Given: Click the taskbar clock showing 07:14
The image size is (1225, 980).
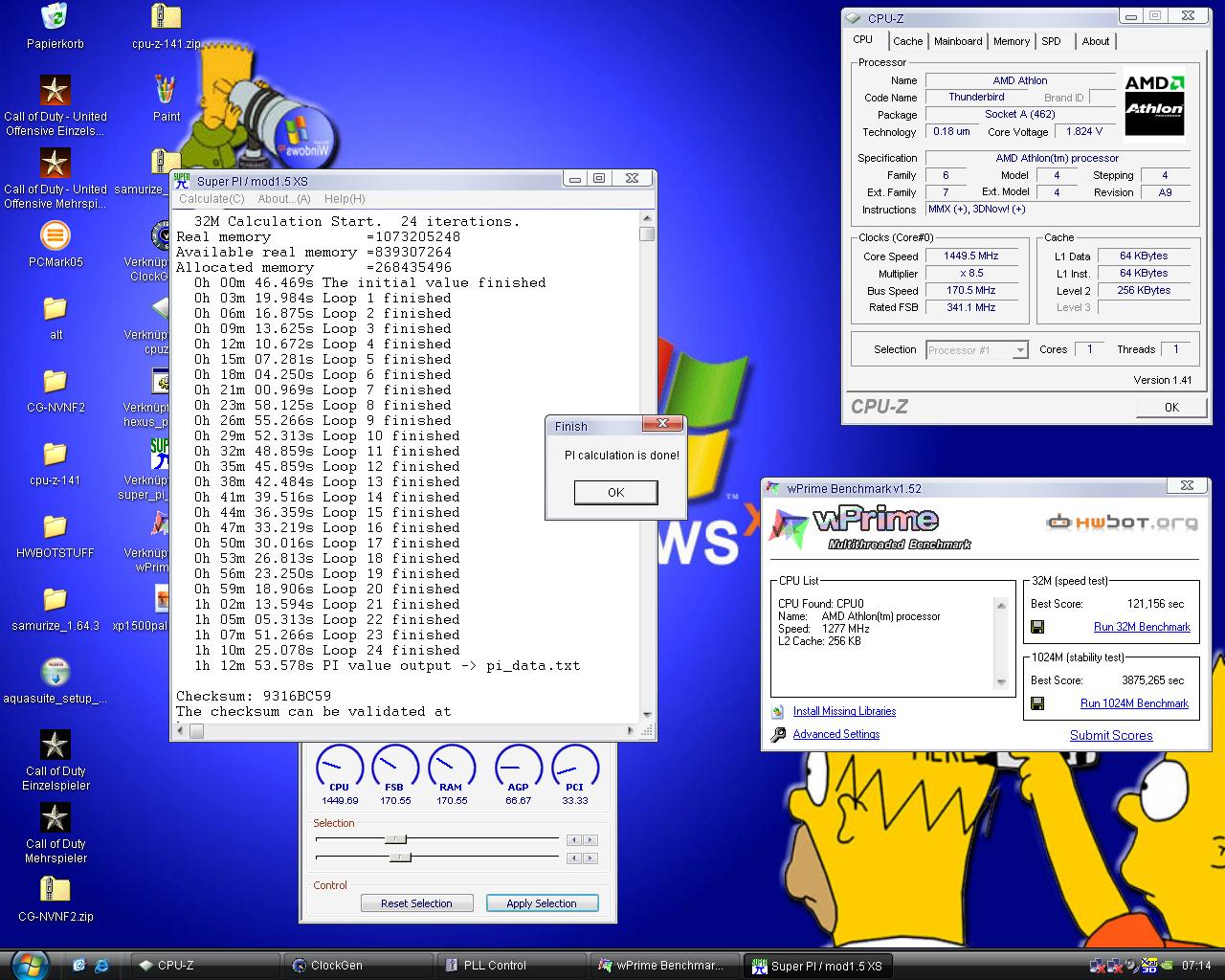Looking at the screenshot, I should click(1196, 966).
